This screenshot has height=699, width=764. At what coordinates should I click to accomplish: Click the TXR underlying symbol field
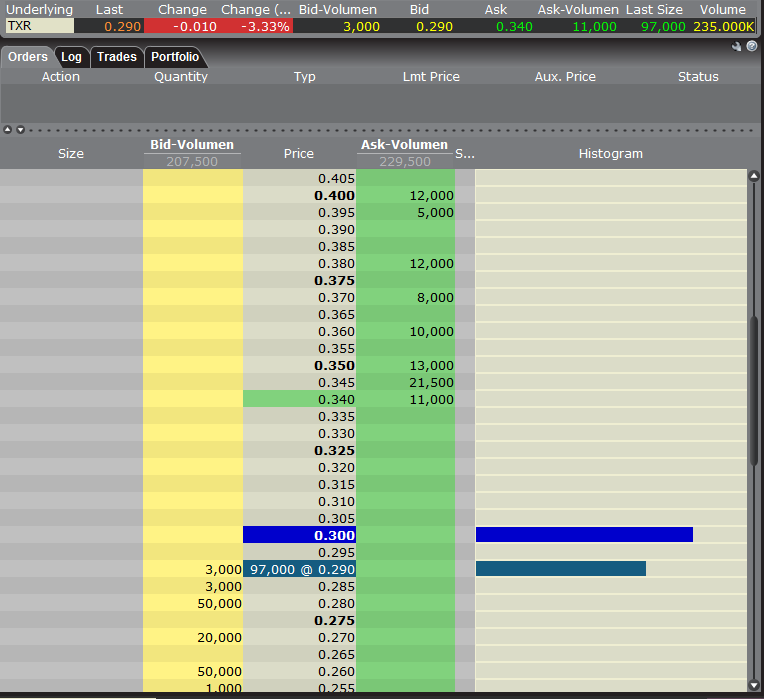click(38, 26)
